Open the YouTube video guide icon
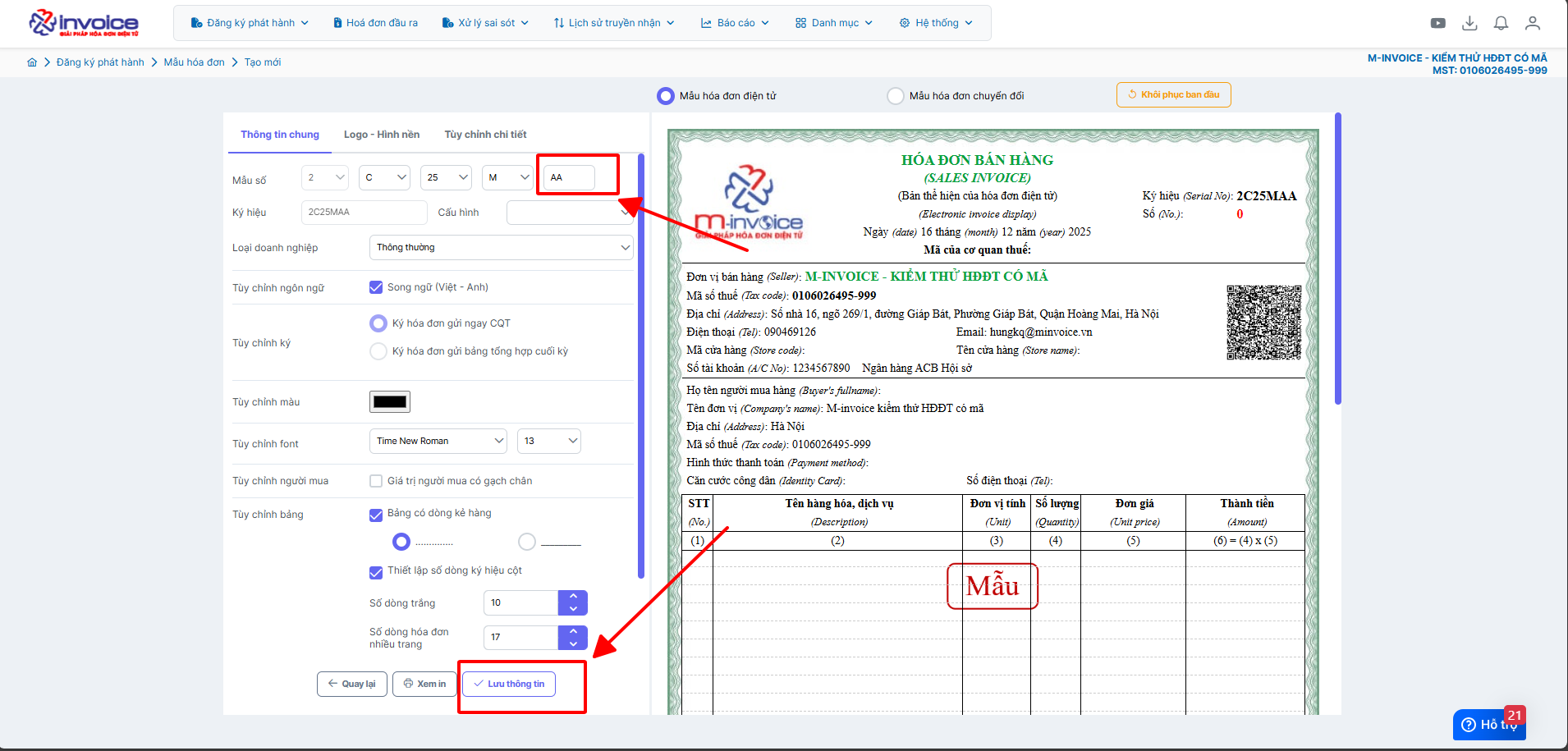This screenshot has height=751, width=1568. click(x=1437, y=23)
